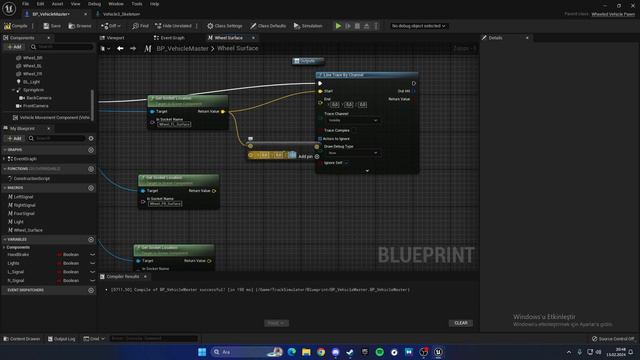Screen dimensions: 640x360
Task: Add new graph via plus icon
Action: pyautogui.click(x=91, y=150)
